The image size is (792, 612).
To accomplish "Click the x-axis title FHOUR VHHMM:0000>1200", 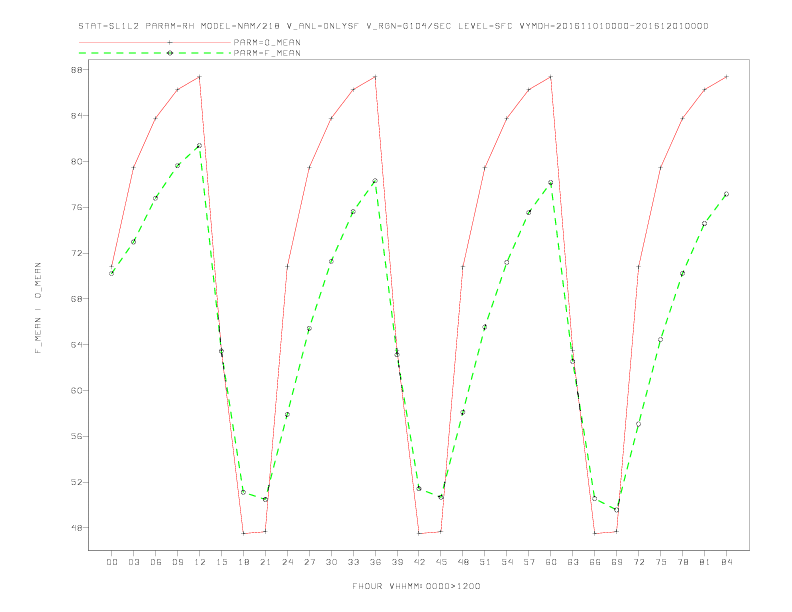I will [x=416, y=586].
